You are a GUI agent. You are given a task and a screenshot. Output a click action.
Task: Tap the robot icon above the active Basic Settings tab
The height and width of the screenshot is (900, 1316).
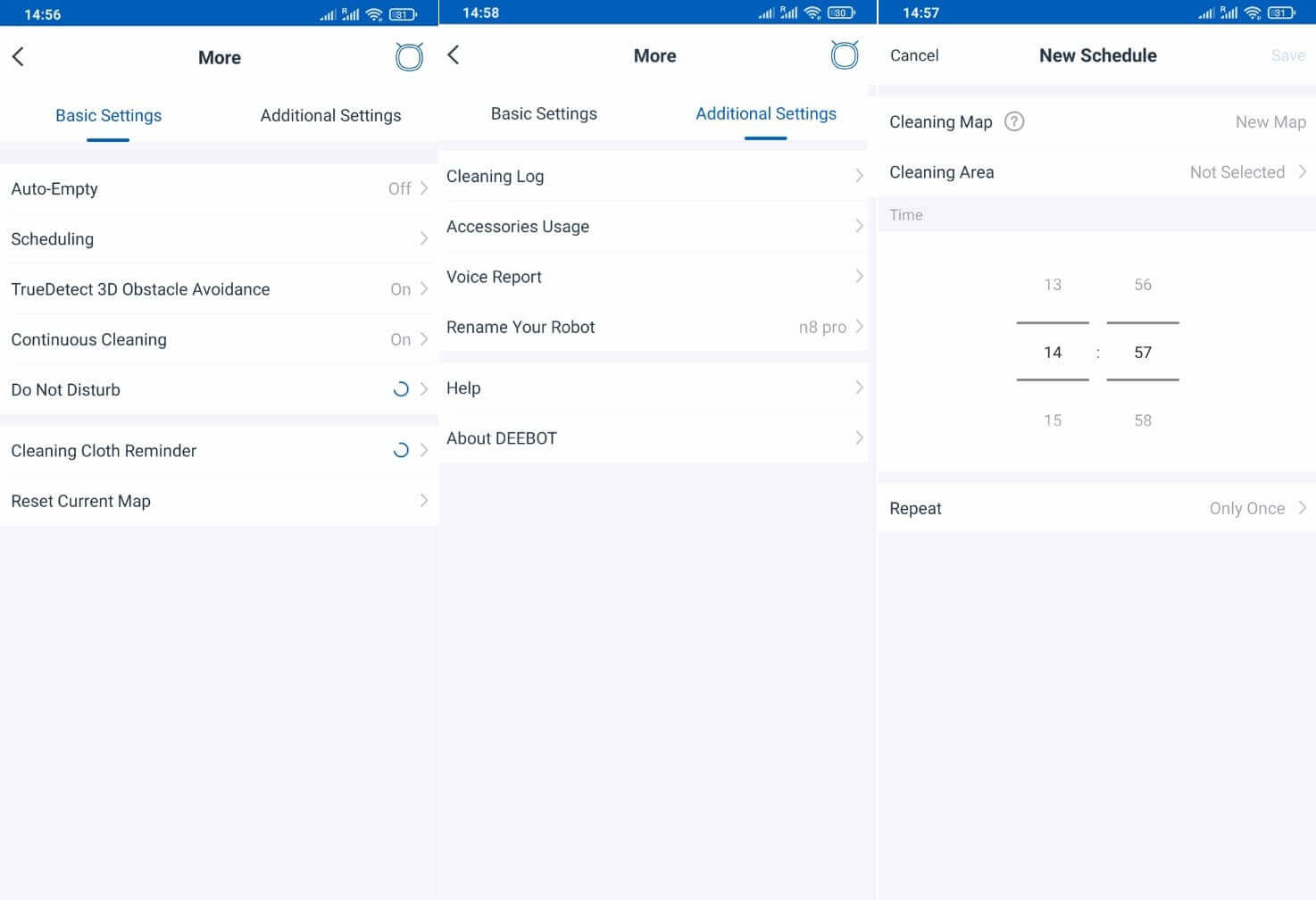[409, 57]
